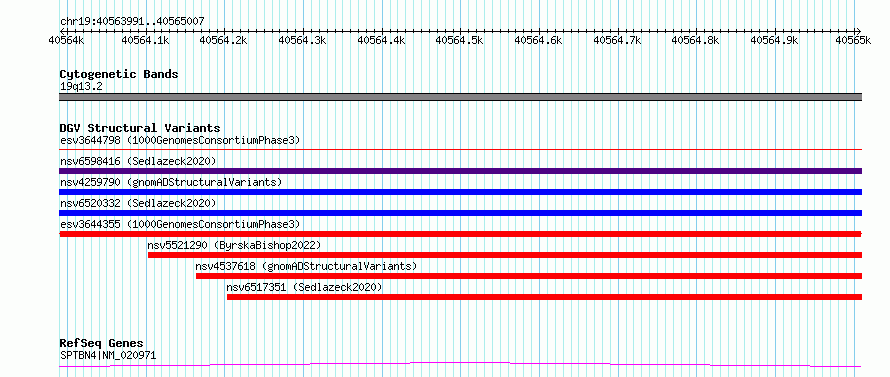
Task: Click the red esv3644355 variant bar
Action: pyautogui.click(x=460, y=234)
